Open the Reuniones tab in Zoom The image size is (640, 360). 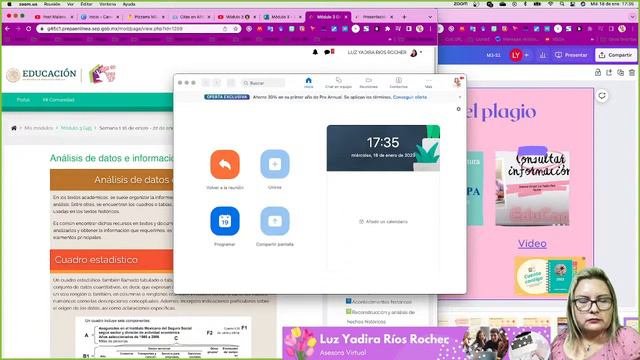coord(369,82)
